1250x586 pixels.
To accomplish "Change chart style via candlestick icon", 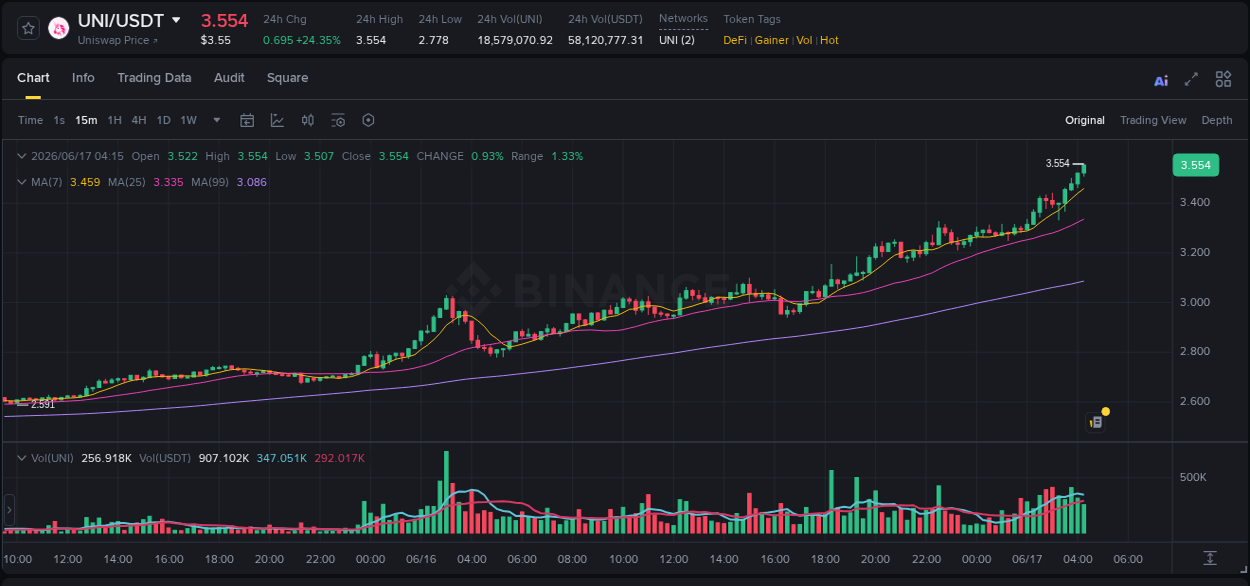I will pyautogui.click(x=308, y=120).
